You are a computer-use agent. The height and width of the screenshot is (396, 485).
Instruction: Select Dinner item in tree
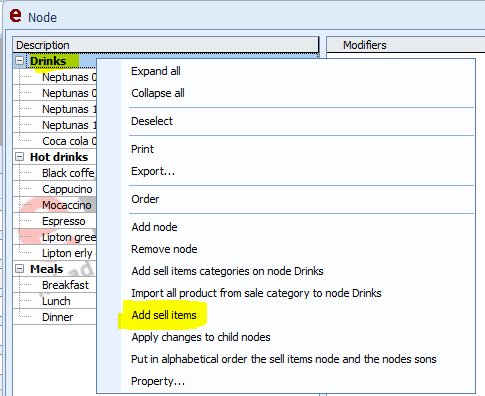(x=57, y=317)
